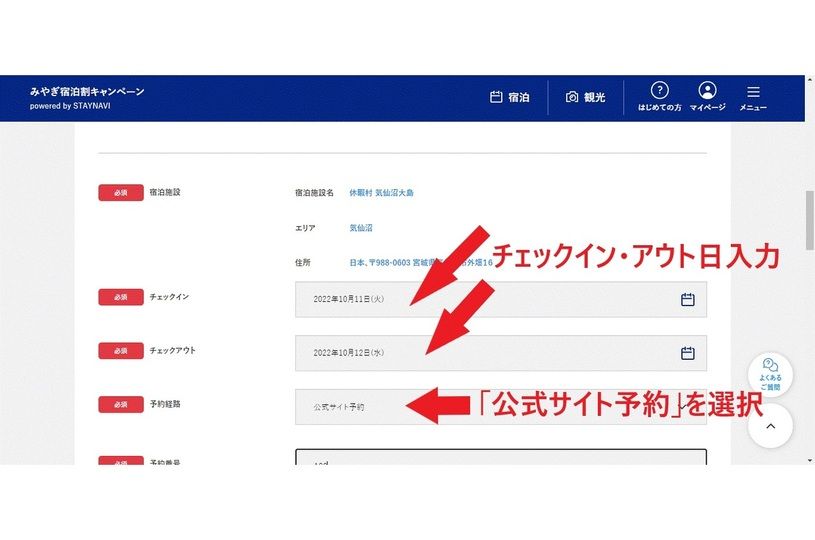Screen dimensions: 815x540
Task: Click the area link 気仙沼
Action: coord(361,228)
